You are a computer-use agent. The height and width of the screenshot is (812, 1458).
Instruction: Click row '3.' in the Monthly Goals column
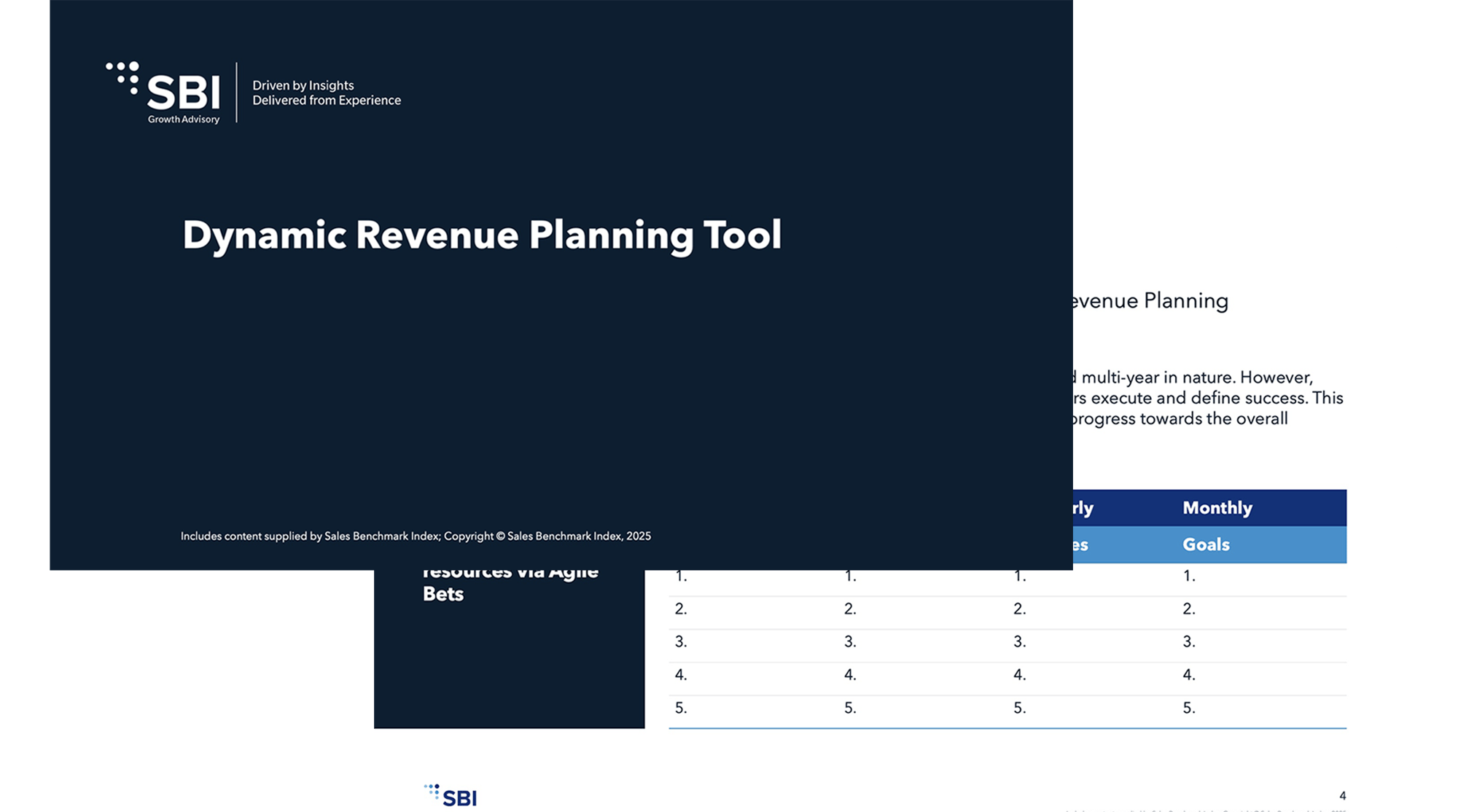pyautogui.click(x=1189, y=642)
